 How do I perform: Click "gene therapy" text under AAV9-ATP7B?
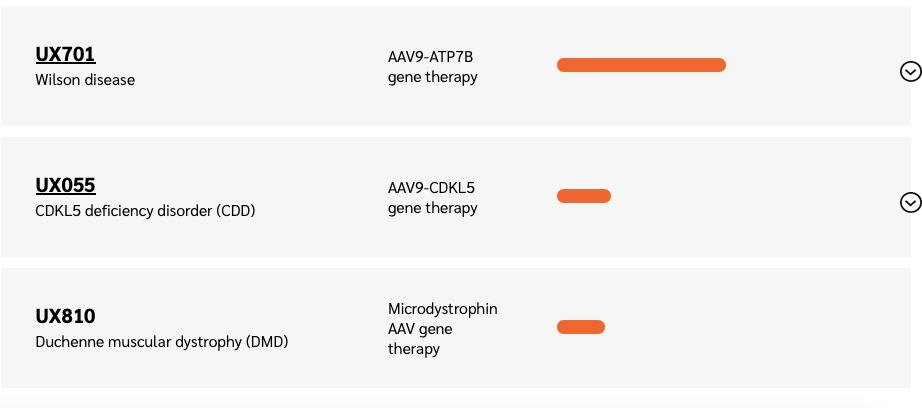coord(433,77)
